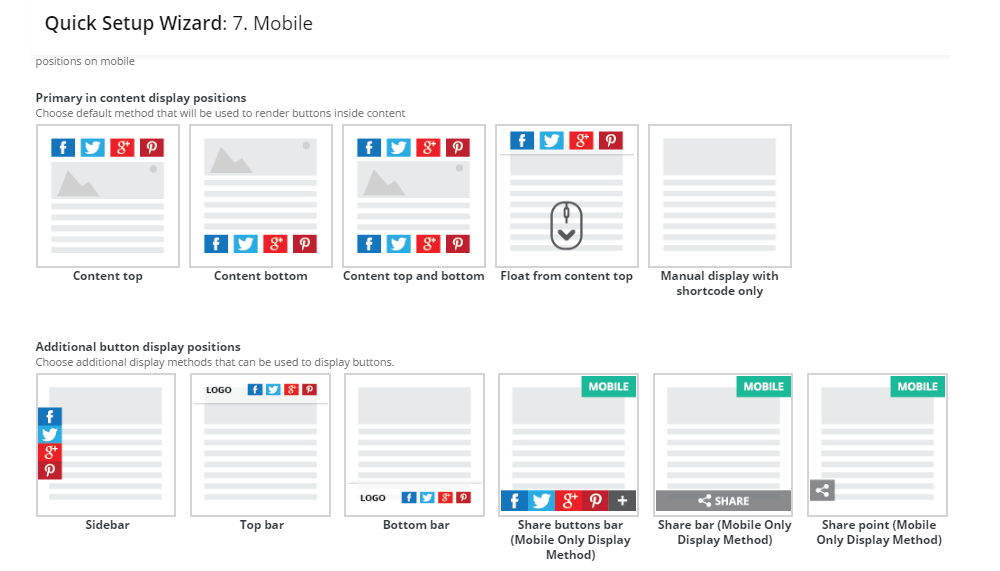Viewport: 1000px width, 571px height.
Task: Click Facebook icon in Content top thumbnail
Action: [x=63, y=147]
